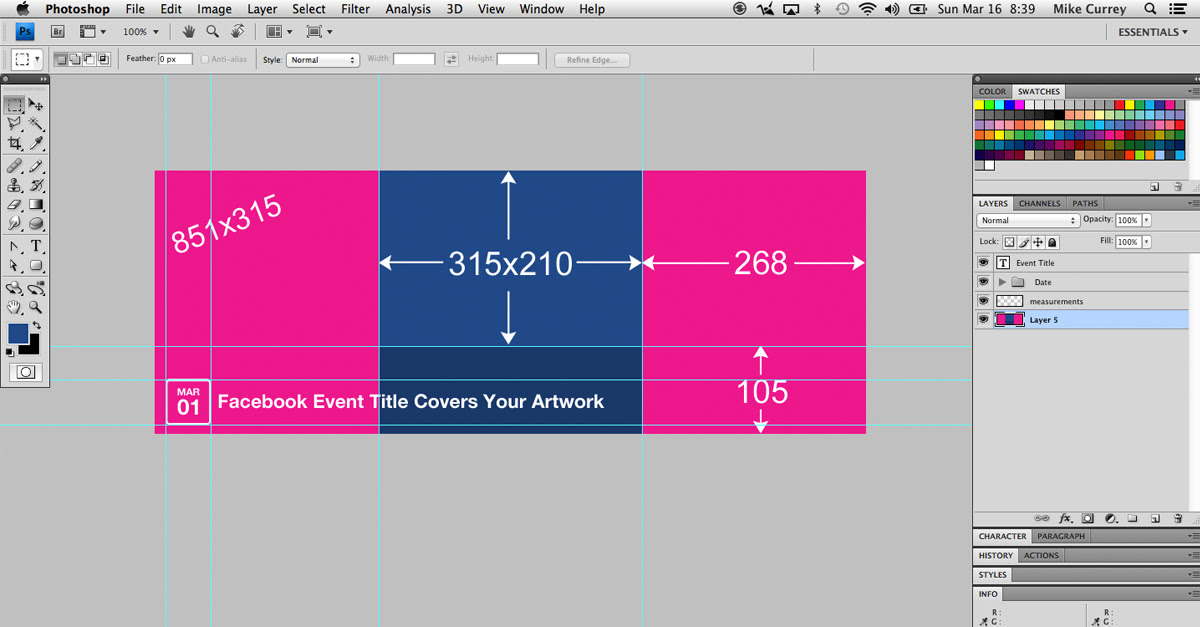Select the 3D Rotate tool
The height and width of the screenshot is (627, 1200).
tap(14, 289)
